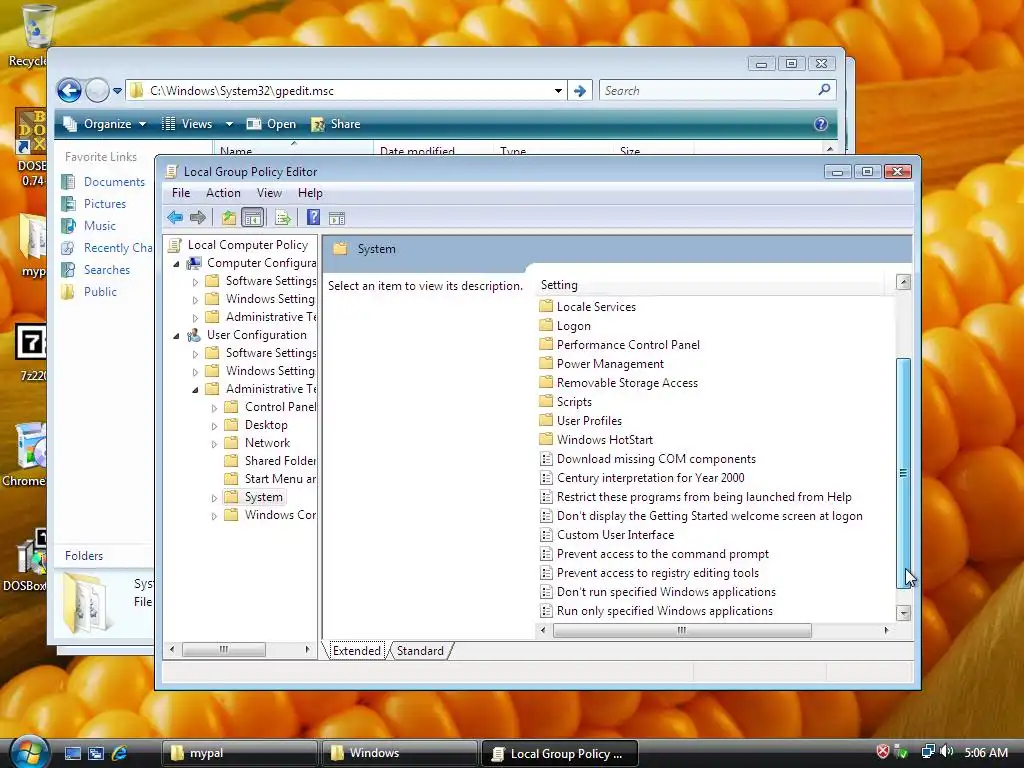
Task: Collapse User Configuration Administrative Templates node
Action: [195, 390]
